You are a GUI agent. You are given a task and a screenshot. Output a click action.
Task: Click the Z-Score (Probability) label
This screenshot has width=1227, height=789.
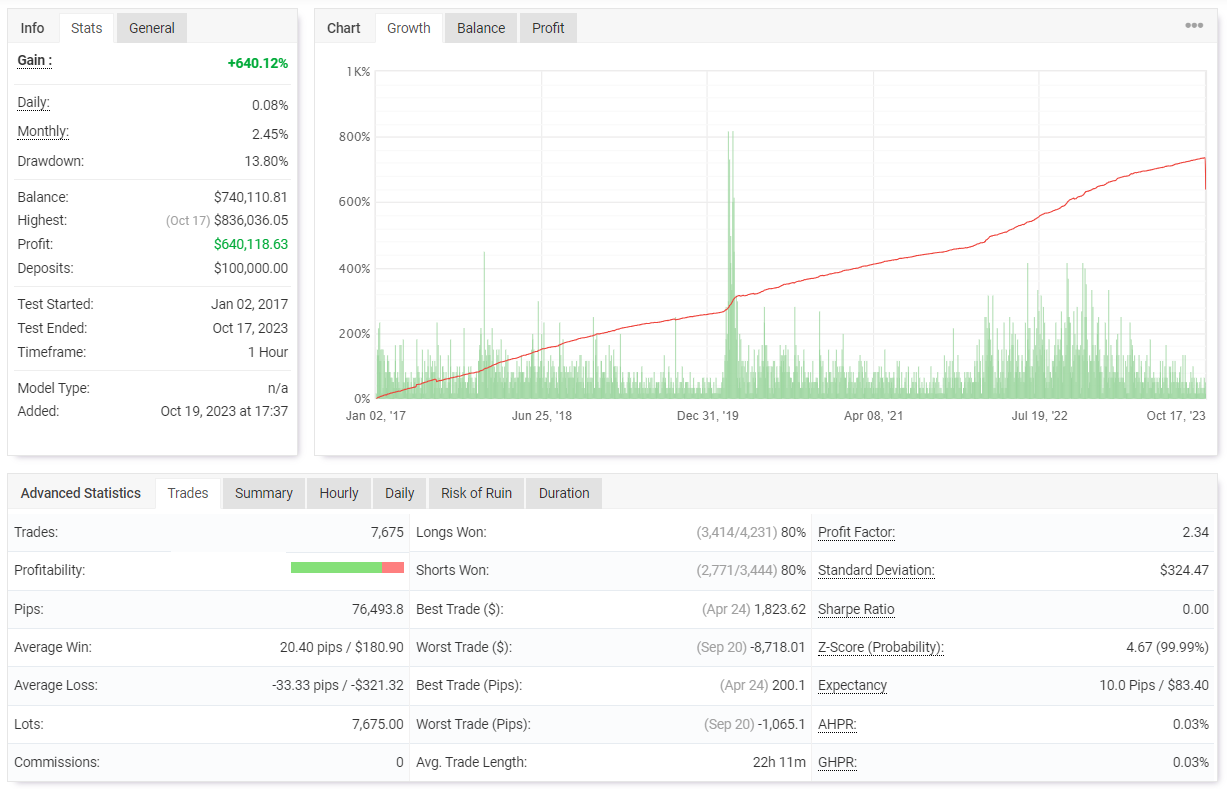881,647
